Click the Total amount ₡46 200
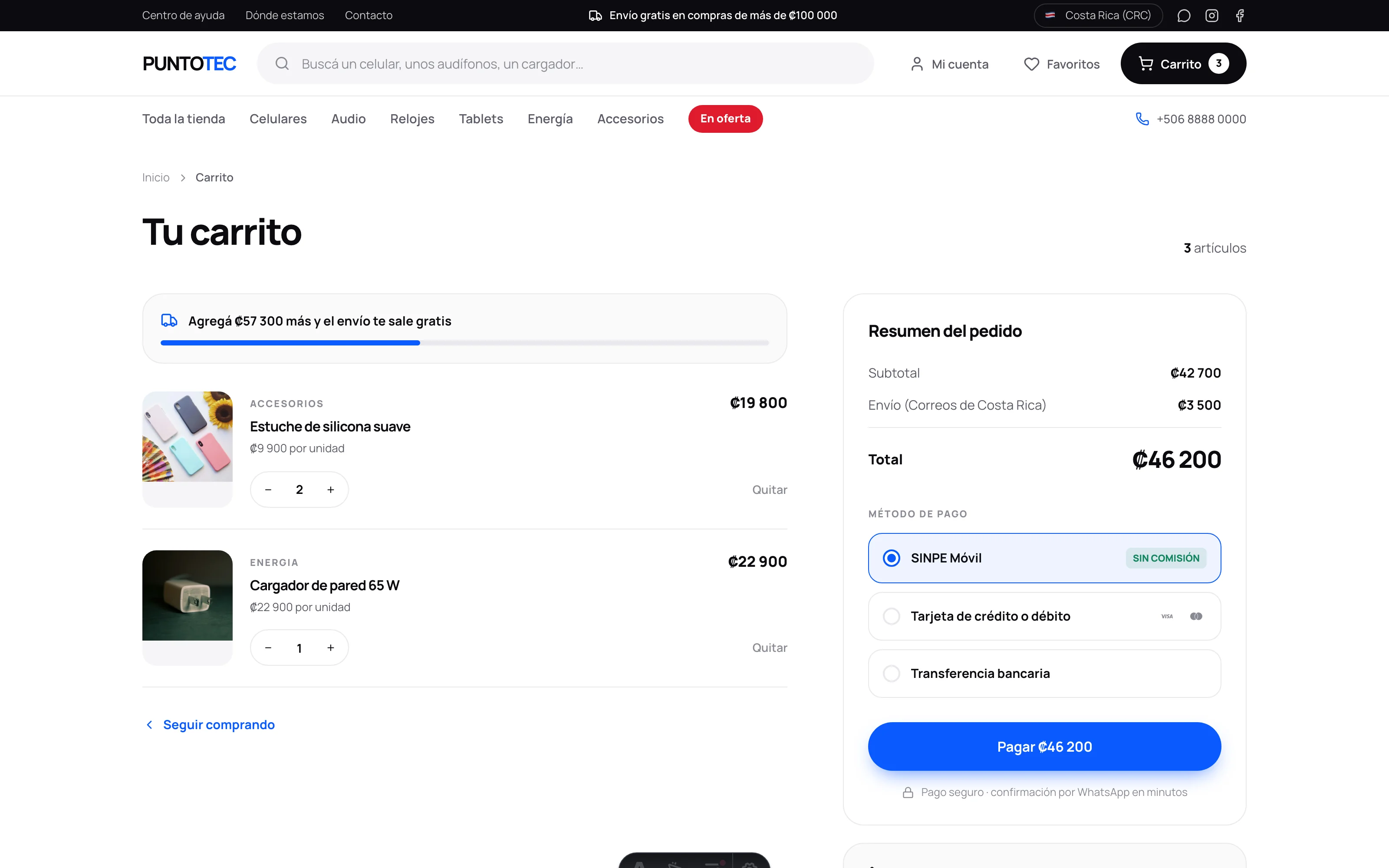 tap(1177, 460)
